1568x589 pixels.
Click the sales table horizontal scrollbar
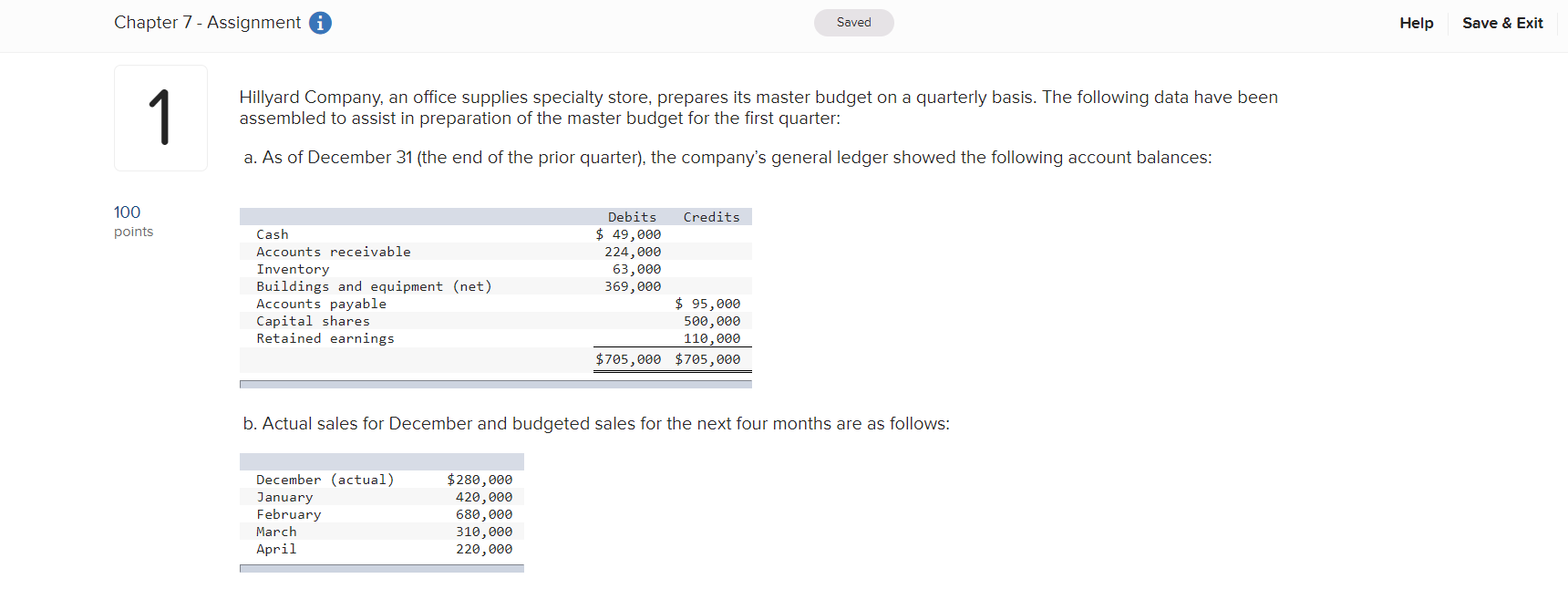(x=381, y=569)
